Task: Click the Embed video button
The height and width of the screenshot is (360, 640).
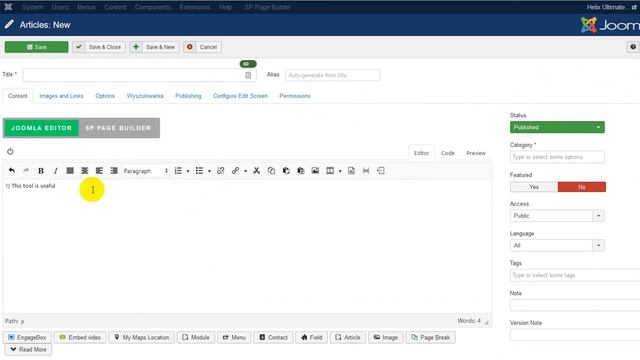Action: 80,338
